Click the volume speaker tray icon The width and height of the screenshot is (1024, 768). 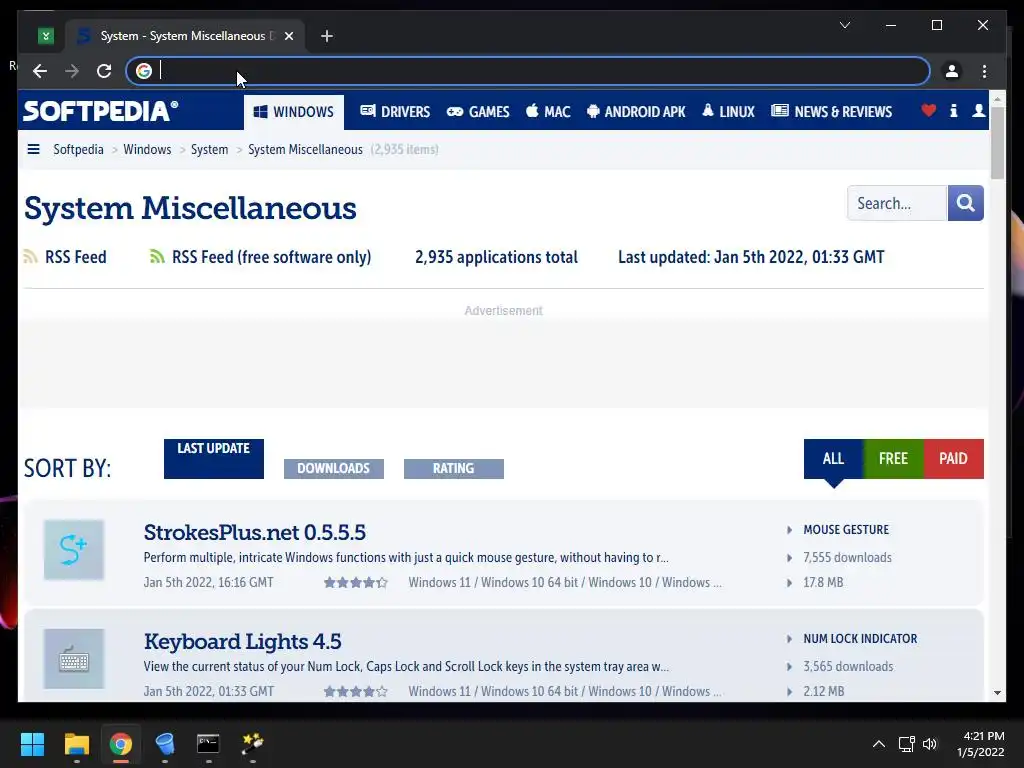point(930,744)
